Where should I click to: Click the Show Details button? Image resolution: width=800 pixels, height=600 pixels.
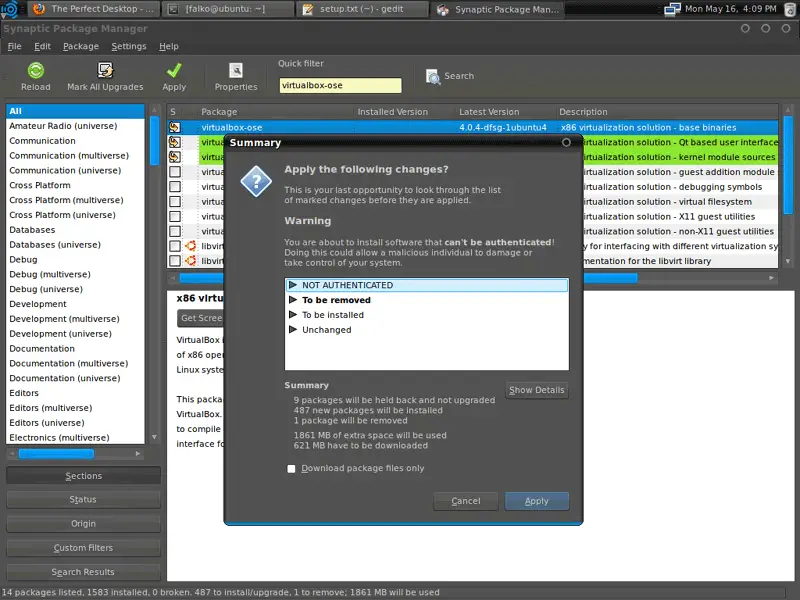[537, 390]
